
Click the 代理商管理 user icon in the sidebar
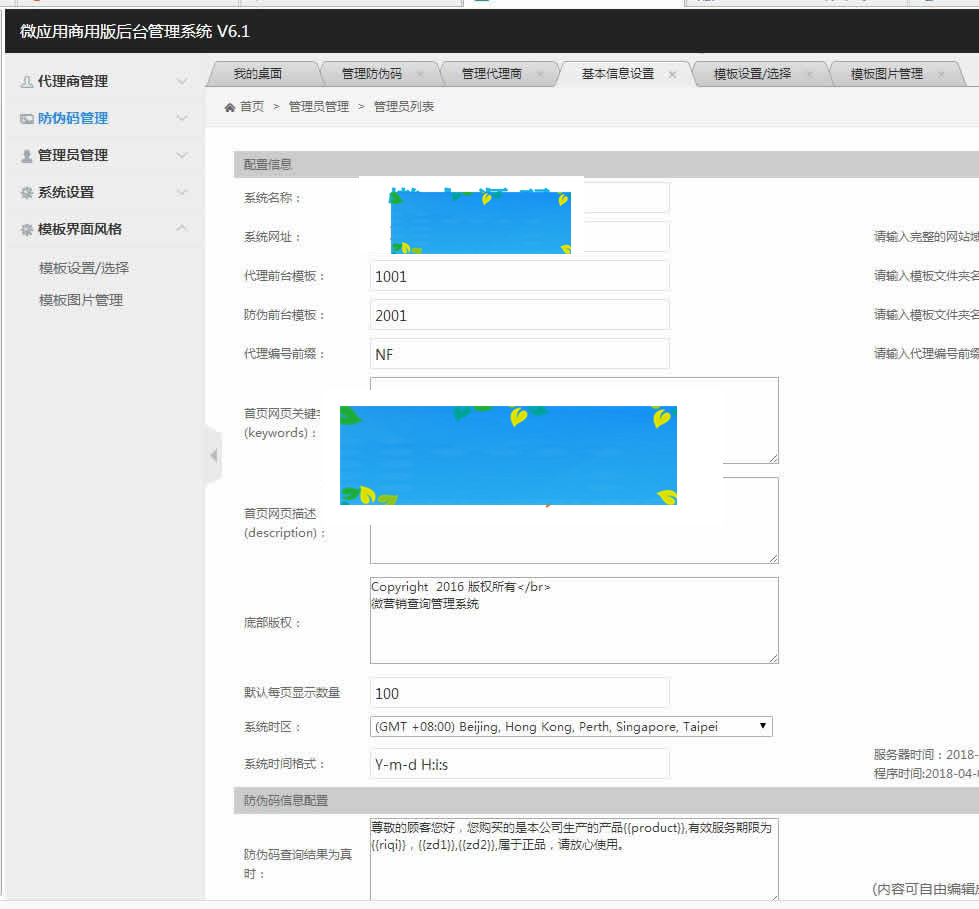[x=25, y=82]
